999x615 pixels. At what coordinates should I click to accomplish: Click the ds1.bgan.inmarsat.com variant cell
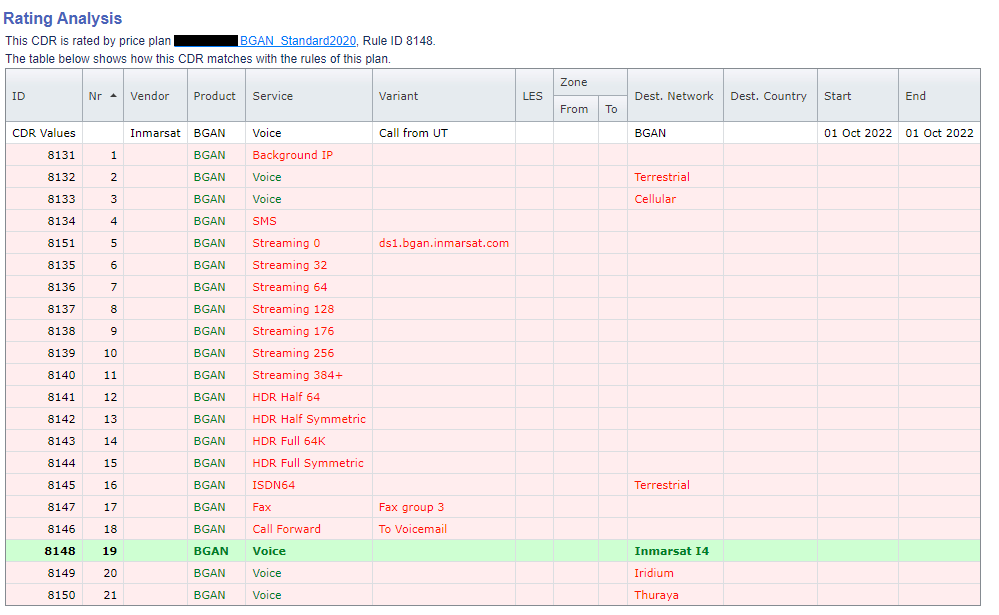click(443, 243)
